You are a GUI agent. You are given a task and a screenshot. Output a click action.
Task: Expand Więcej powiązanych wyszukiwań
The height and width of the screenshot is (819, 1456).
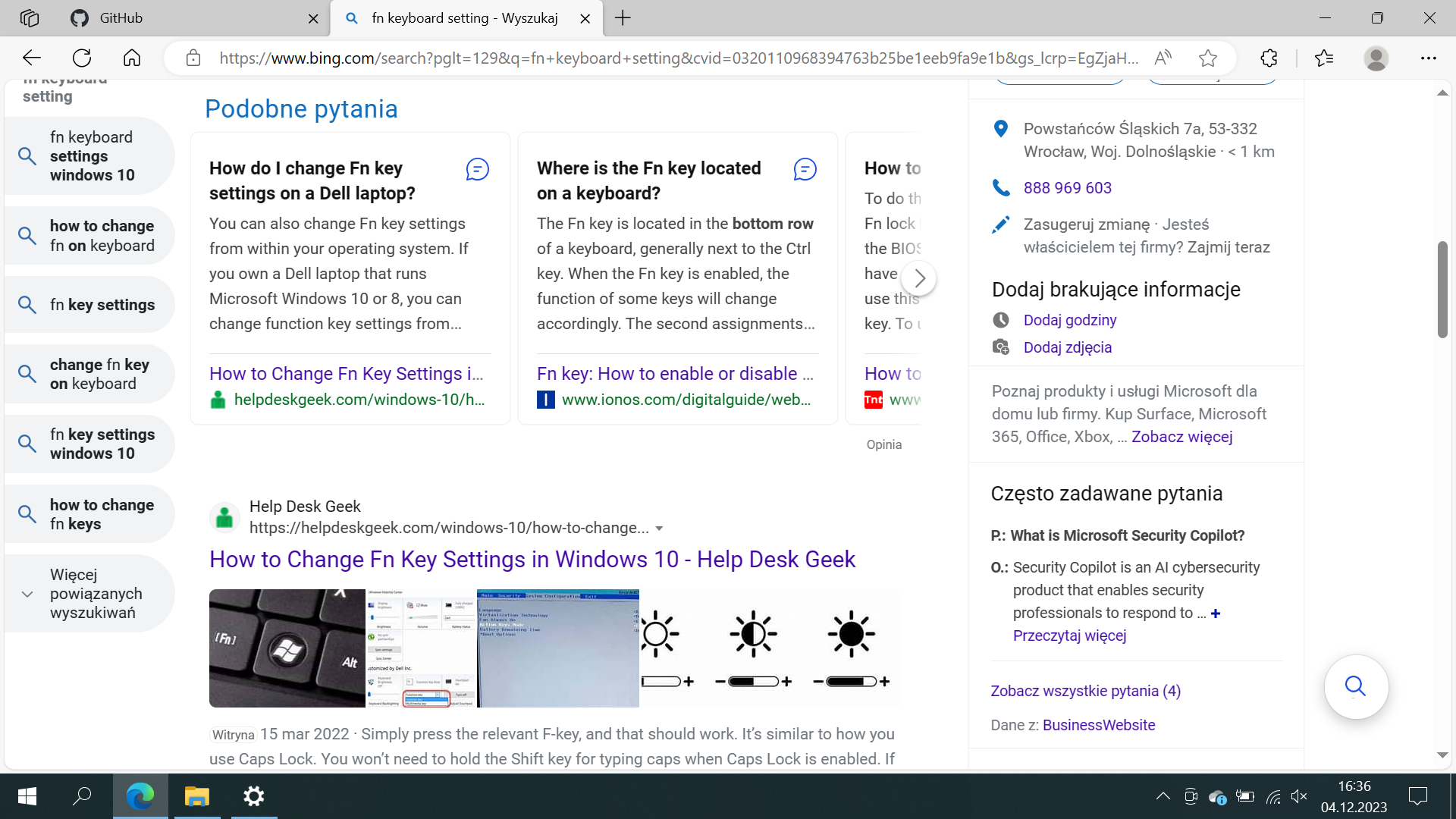click(89, 594)
